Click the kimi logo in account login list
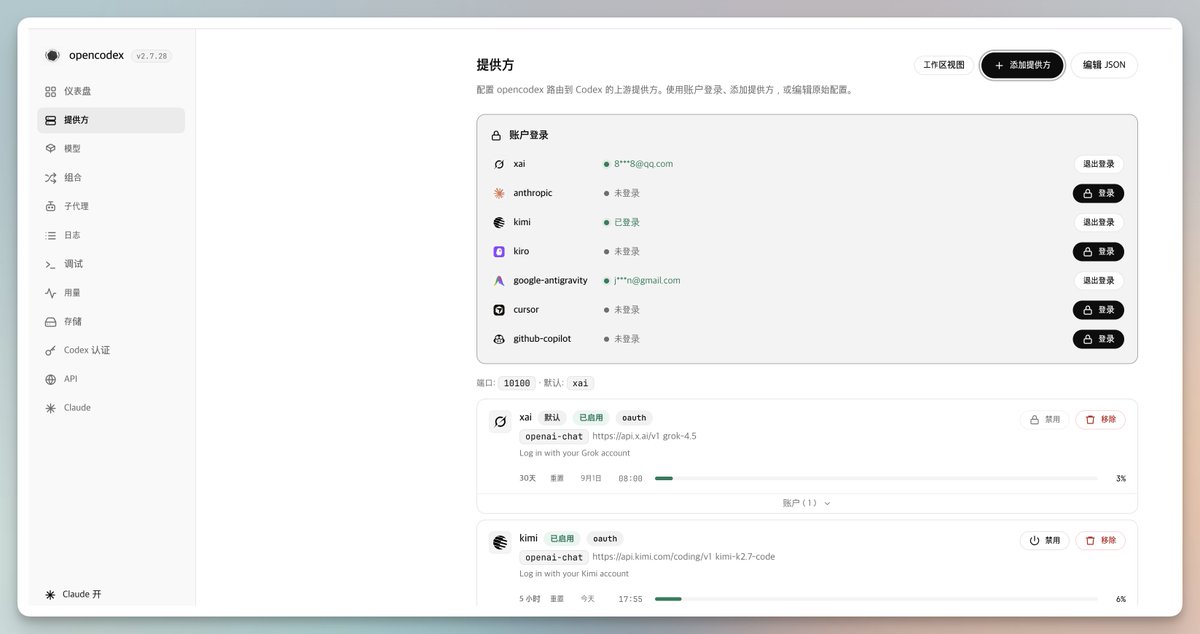This screenshot has height=634, width=1200. pyautogui.click(x=499, y=222)
